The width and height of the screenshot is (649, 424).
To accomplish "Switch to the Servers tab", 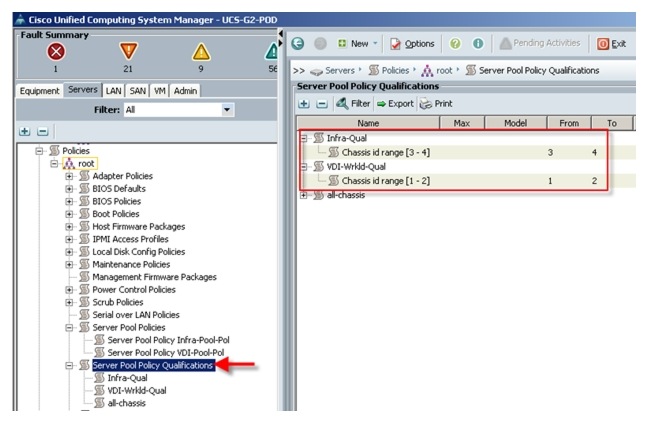I will pyautogui.click(x=83, y=89).
